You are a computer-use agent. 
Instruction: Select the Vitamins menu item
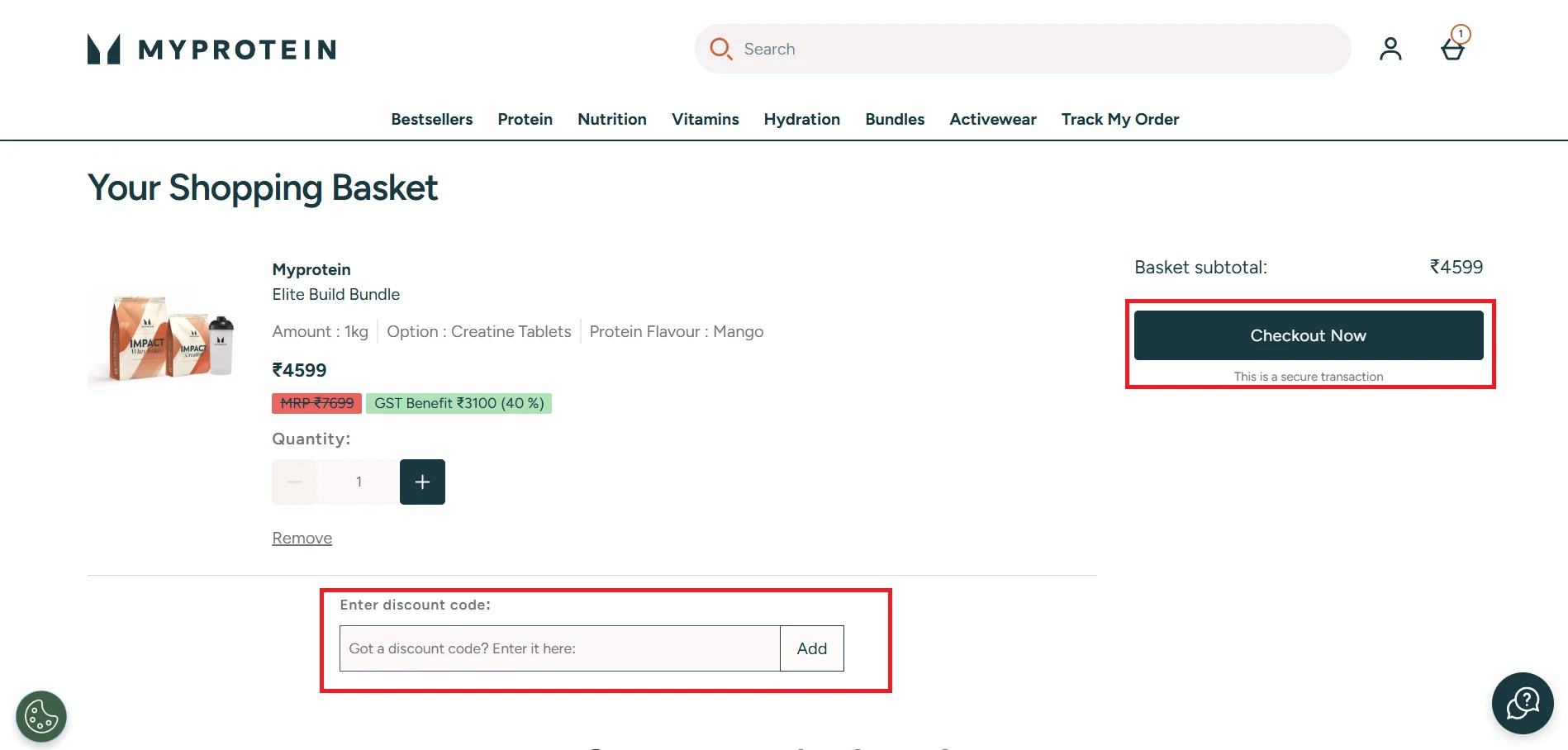pyautogui.click(x=705, y=119)
